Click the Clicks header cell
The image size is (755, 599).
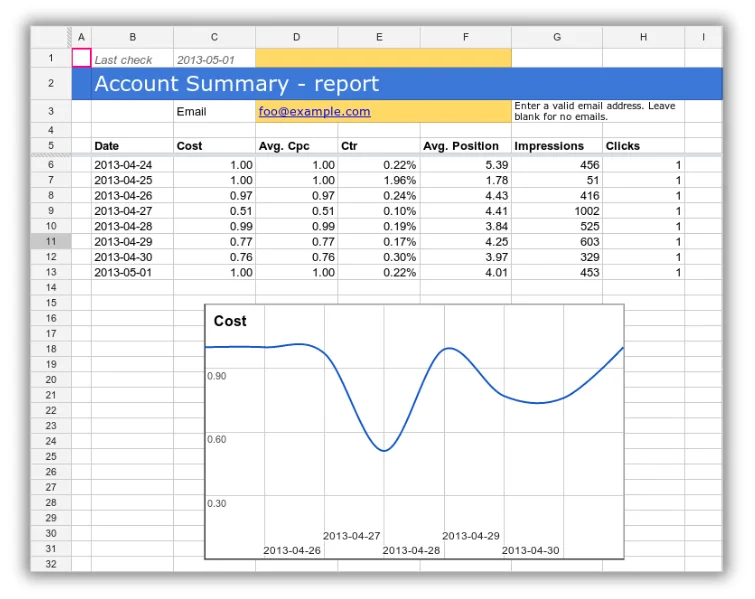point(623,146)
